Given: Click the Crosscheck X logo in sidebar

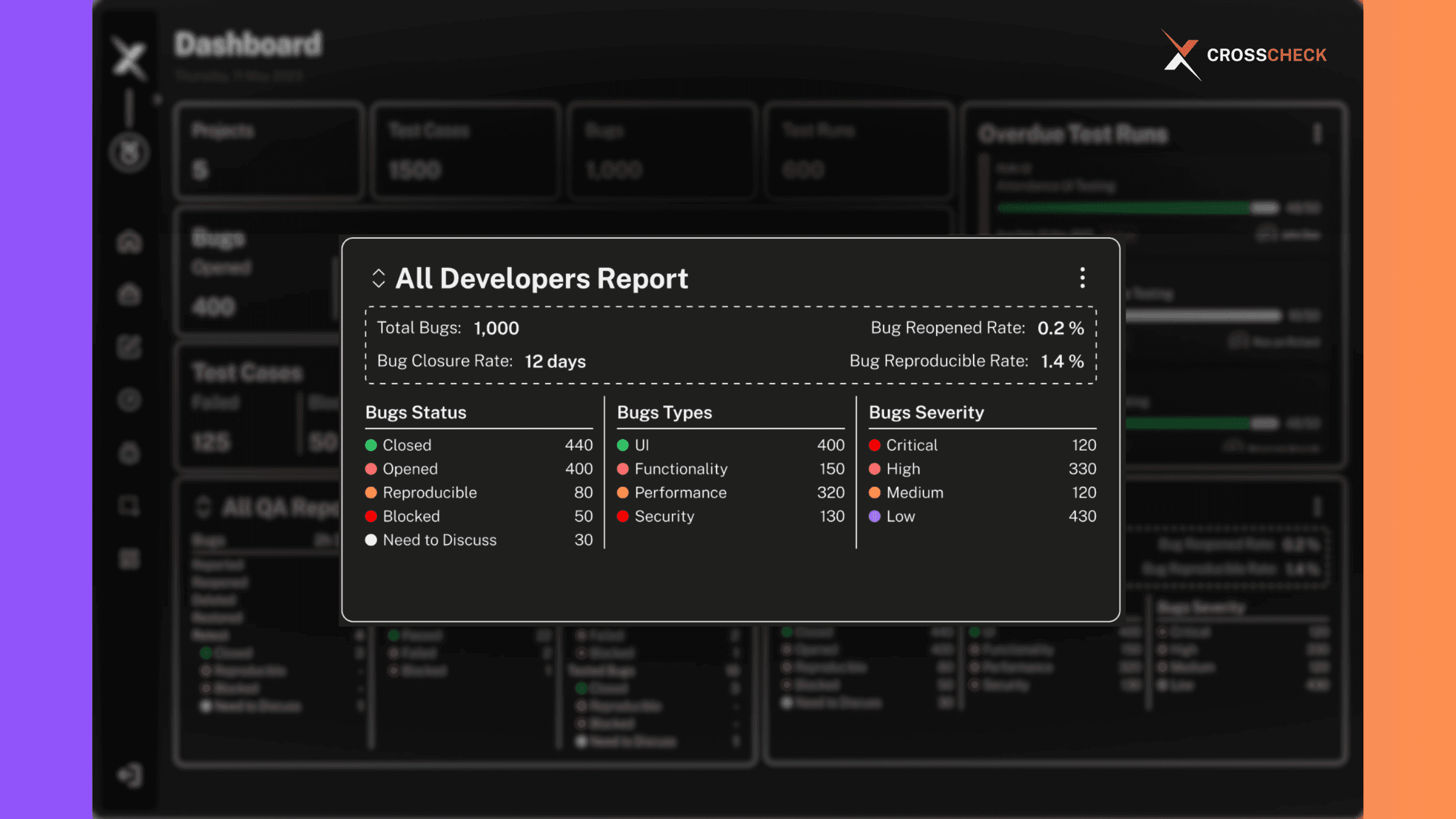Looking at the screenshot, I should tap(130, 58).
